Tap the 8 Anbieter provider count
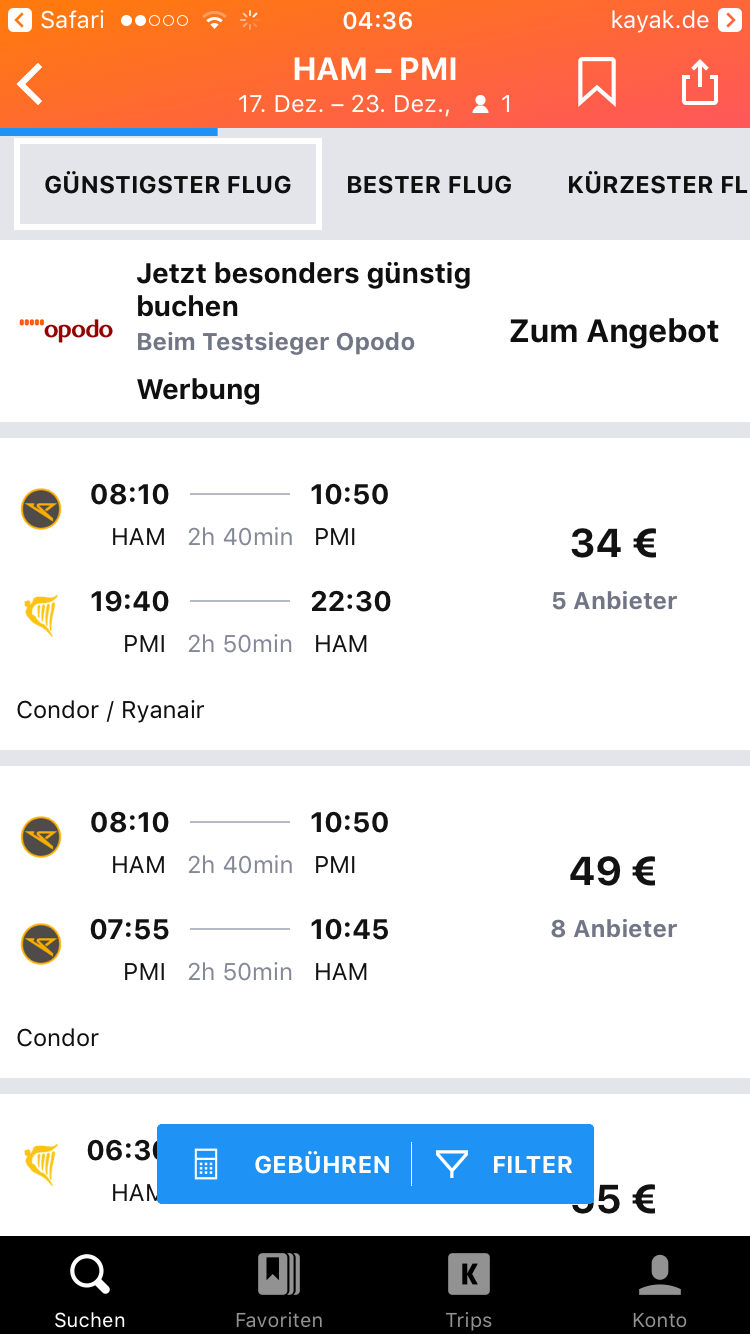 tap(614, 929)
